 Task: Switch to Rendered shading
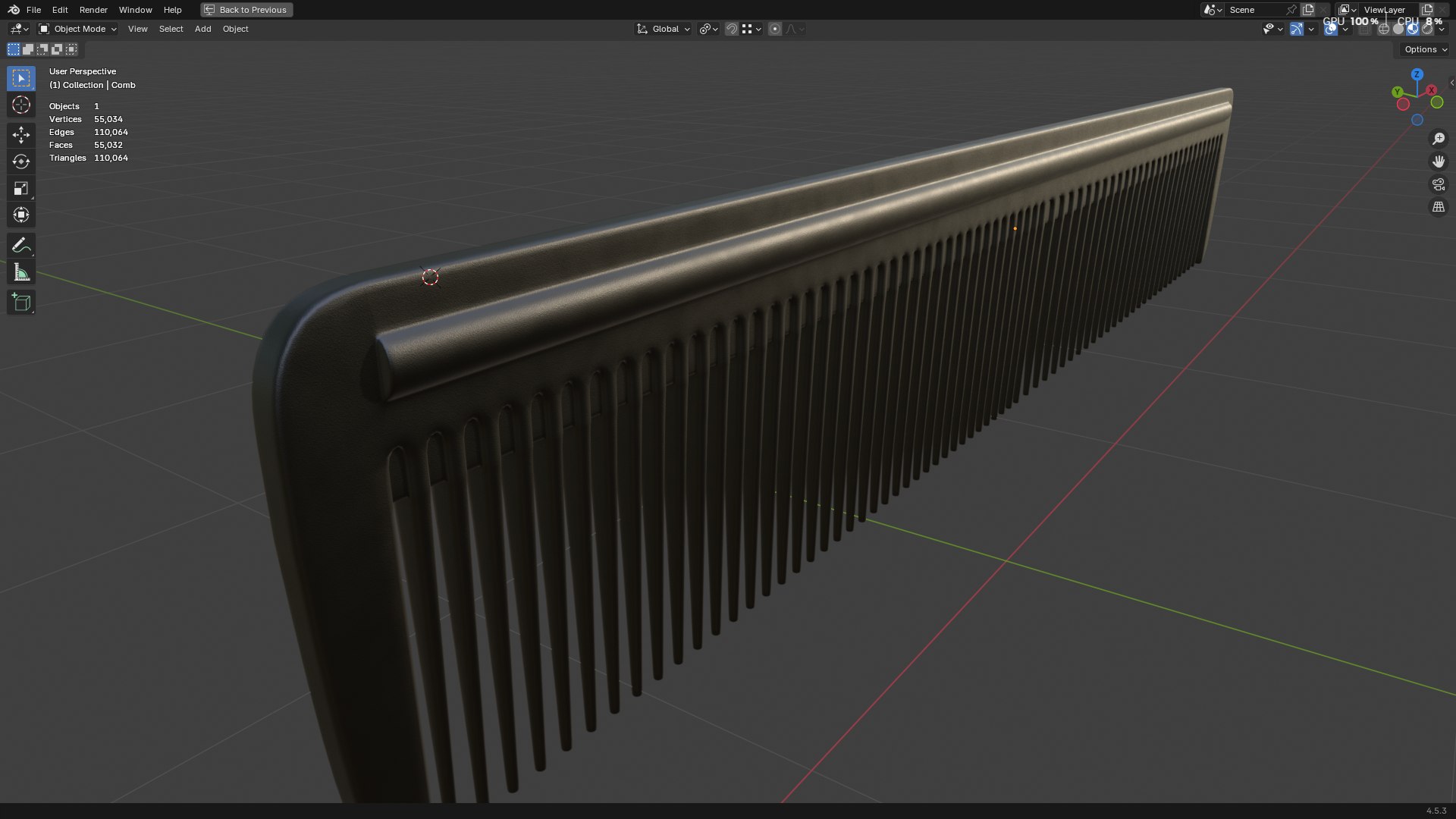tap(1427, 29)
